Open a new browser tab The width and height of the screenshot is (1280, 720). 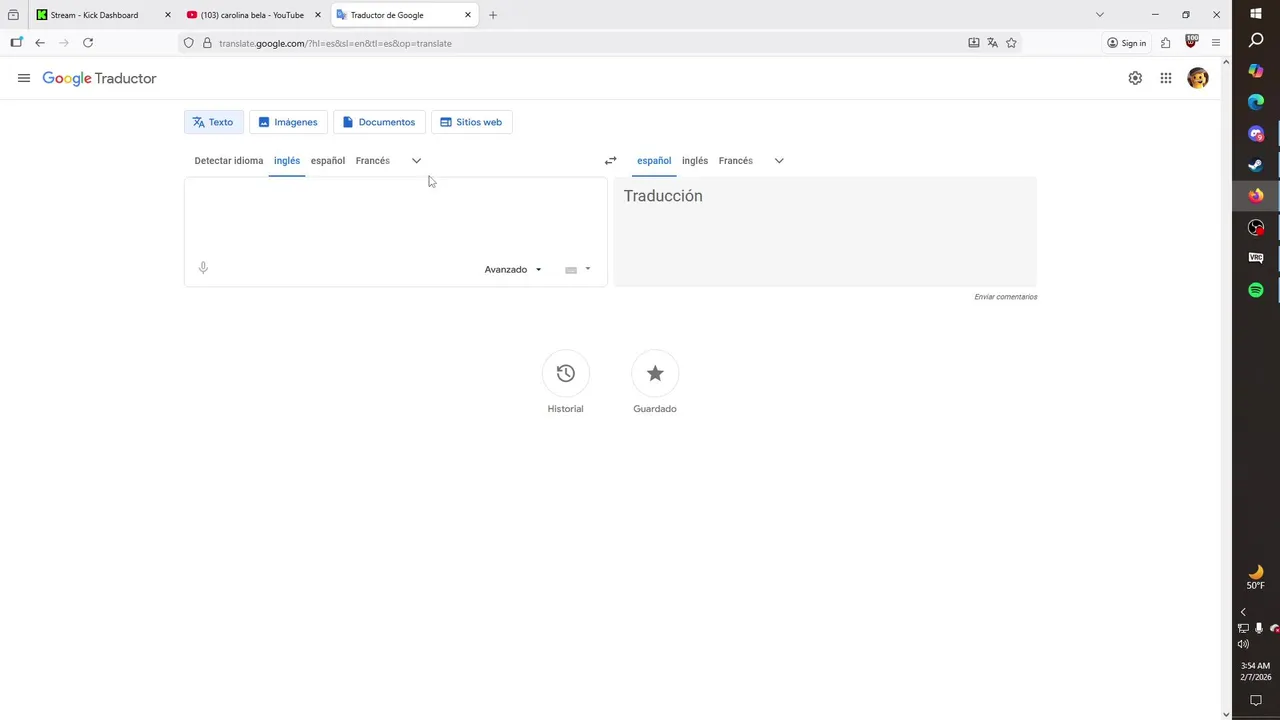[x=492, y=15]
